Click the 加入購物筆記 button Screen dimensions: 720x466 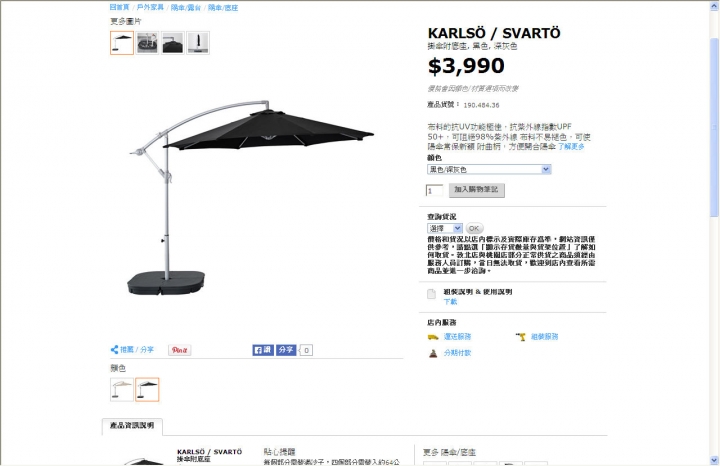(477, 190)
